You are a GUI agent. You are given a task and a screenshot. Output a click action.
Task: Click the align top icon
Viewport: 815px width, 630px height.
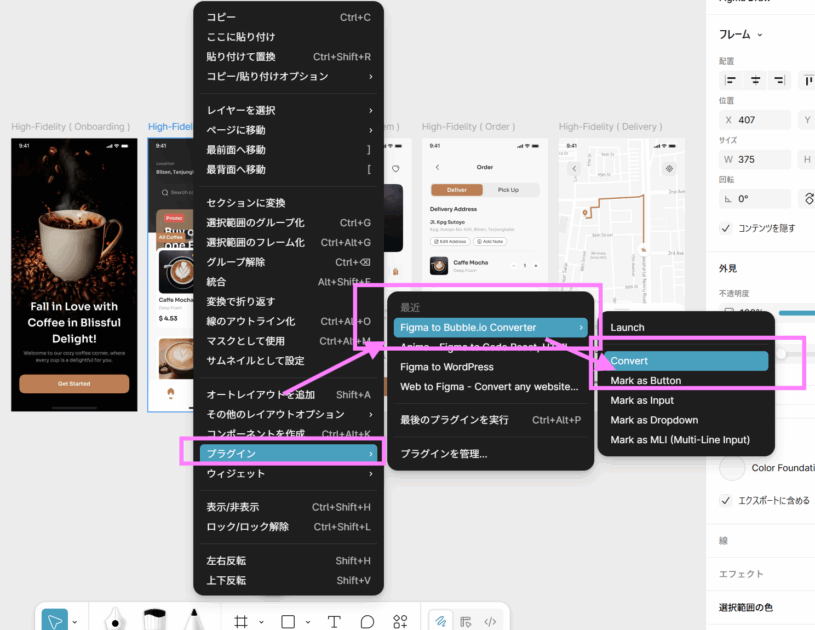pyautogui.click(x=808, y=80)
